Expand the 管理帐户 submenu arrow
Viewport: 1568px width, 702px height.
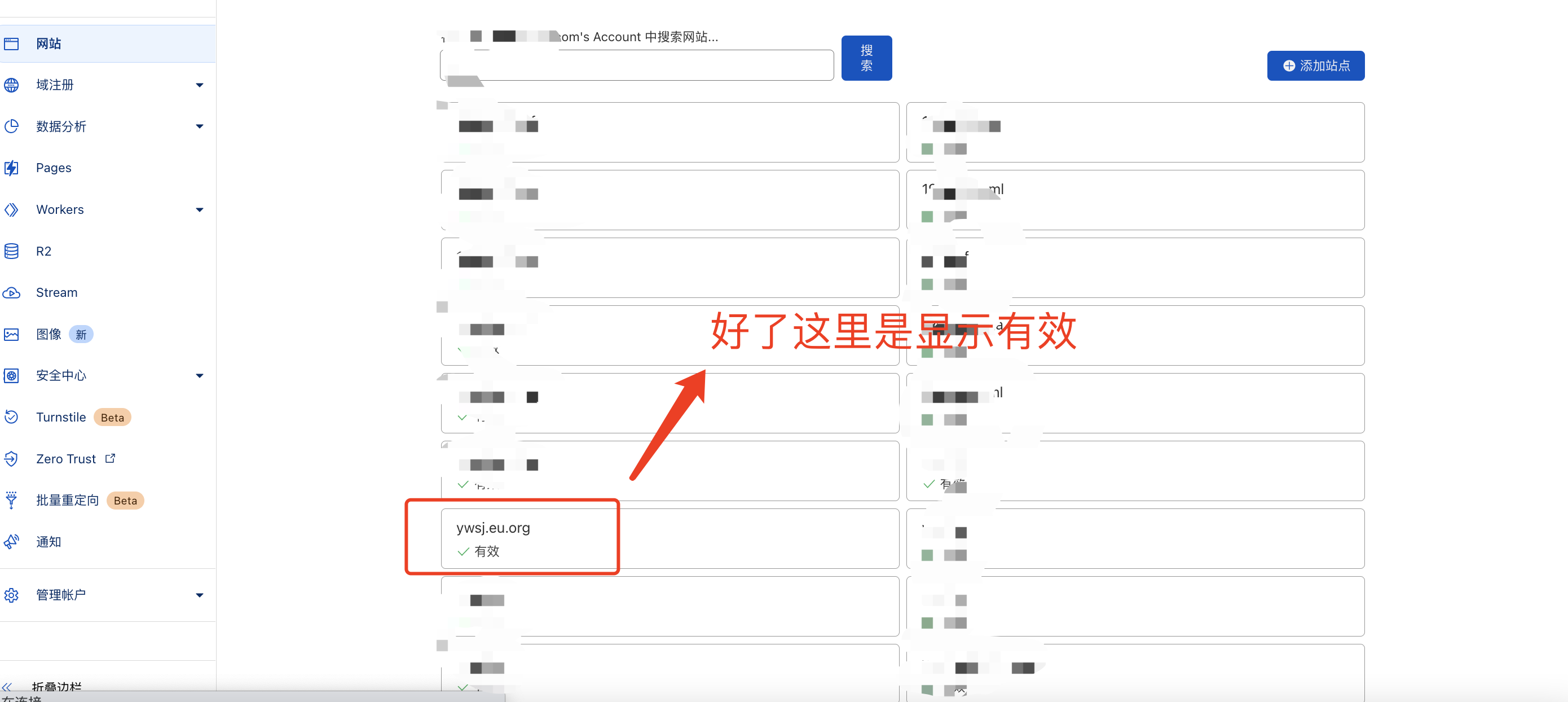click(200, 595)
